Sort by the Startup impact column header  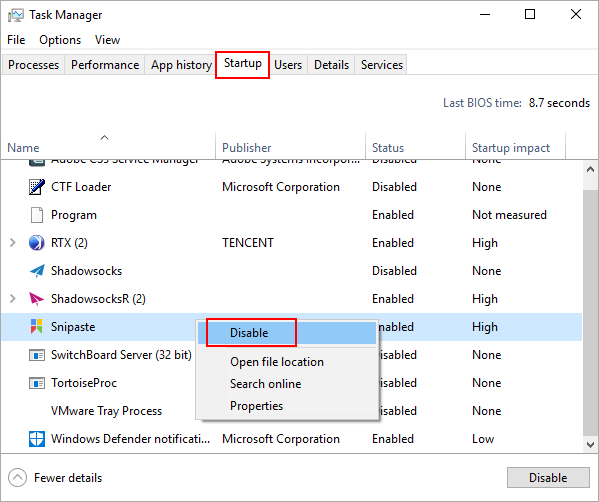click(511, 148)
